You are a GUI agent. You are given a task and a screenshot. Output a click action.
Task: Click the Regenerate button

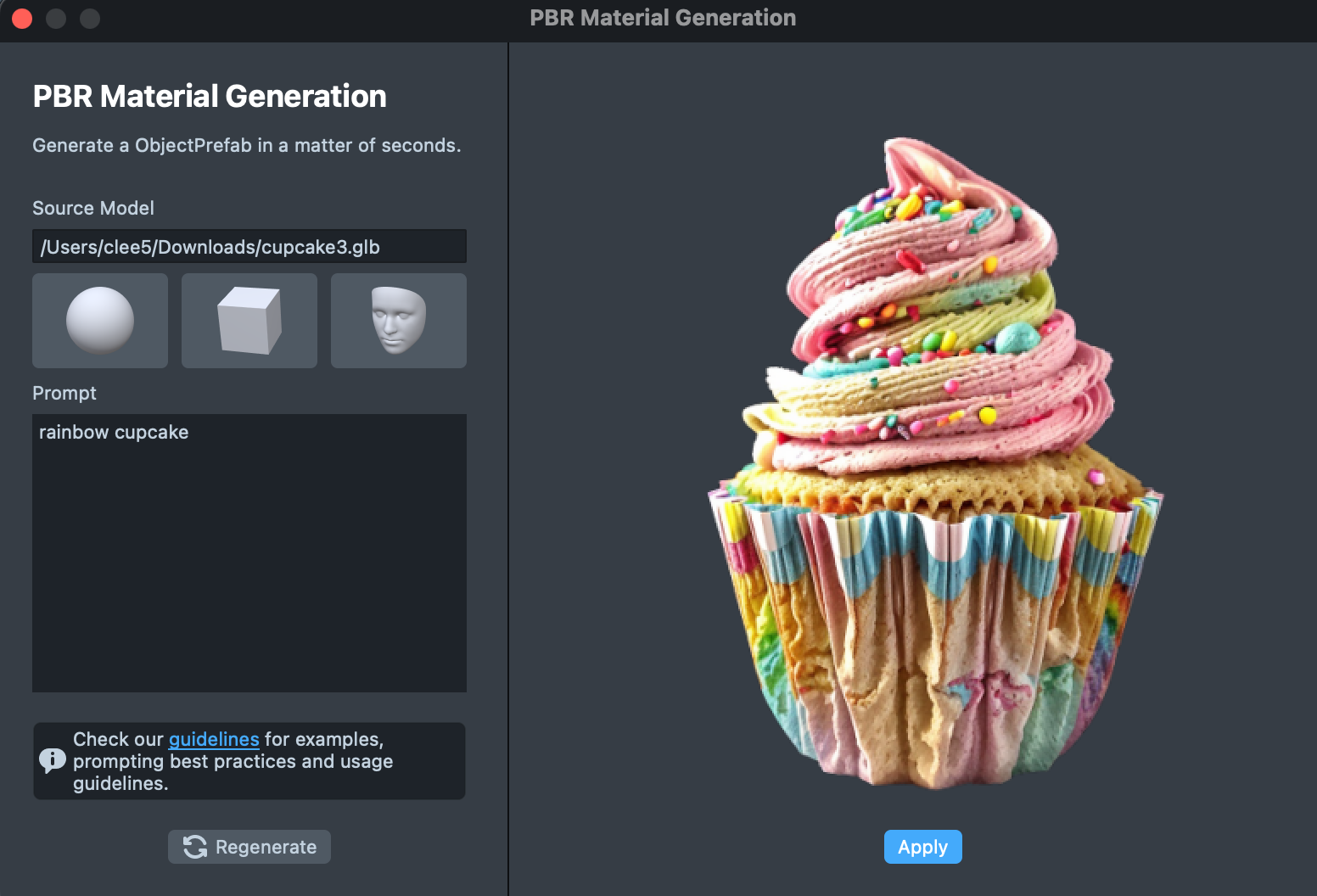coord(249,847)
